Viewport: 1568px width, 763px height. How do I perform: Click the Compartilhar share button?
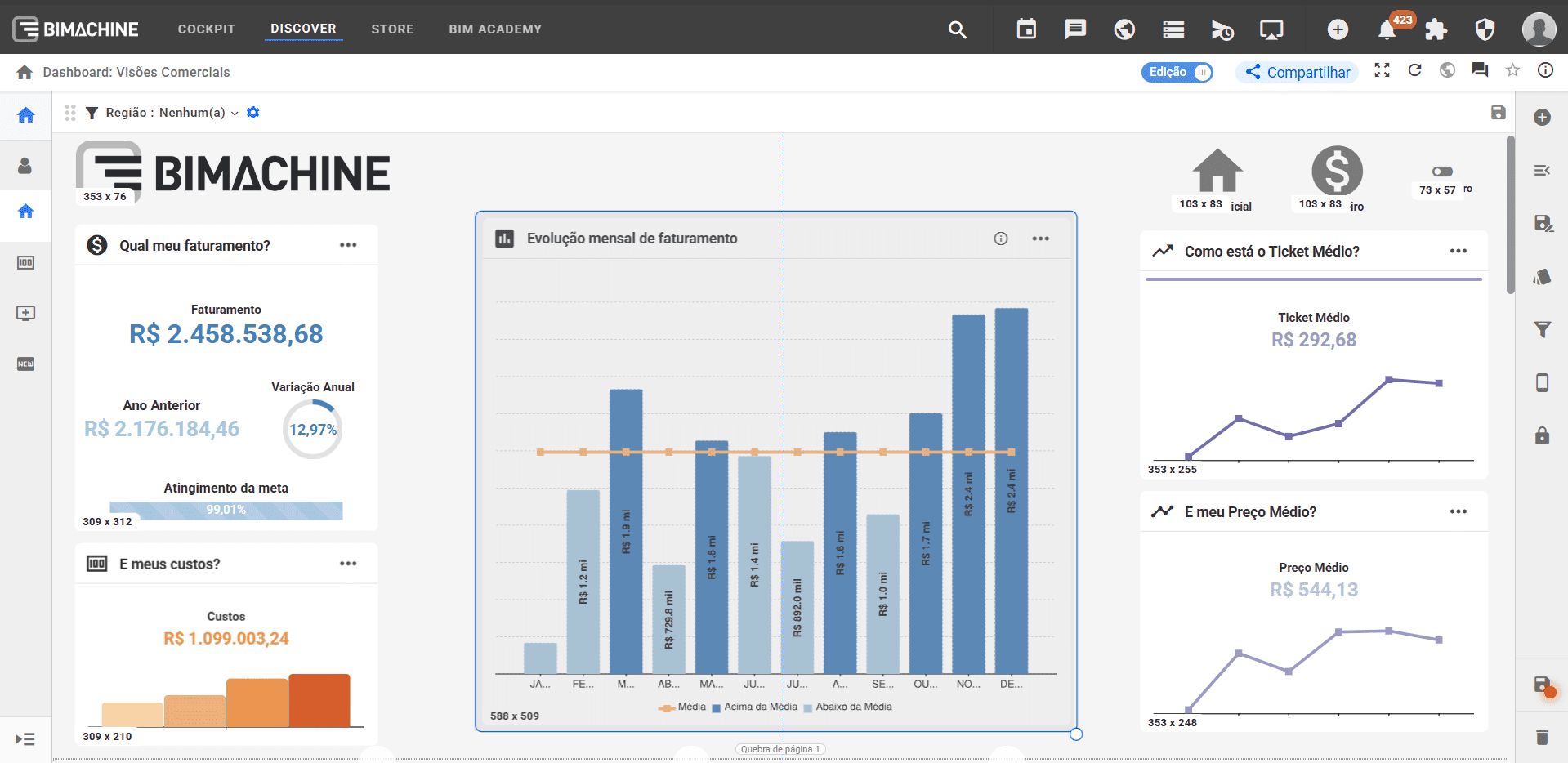pos(1298,72)
